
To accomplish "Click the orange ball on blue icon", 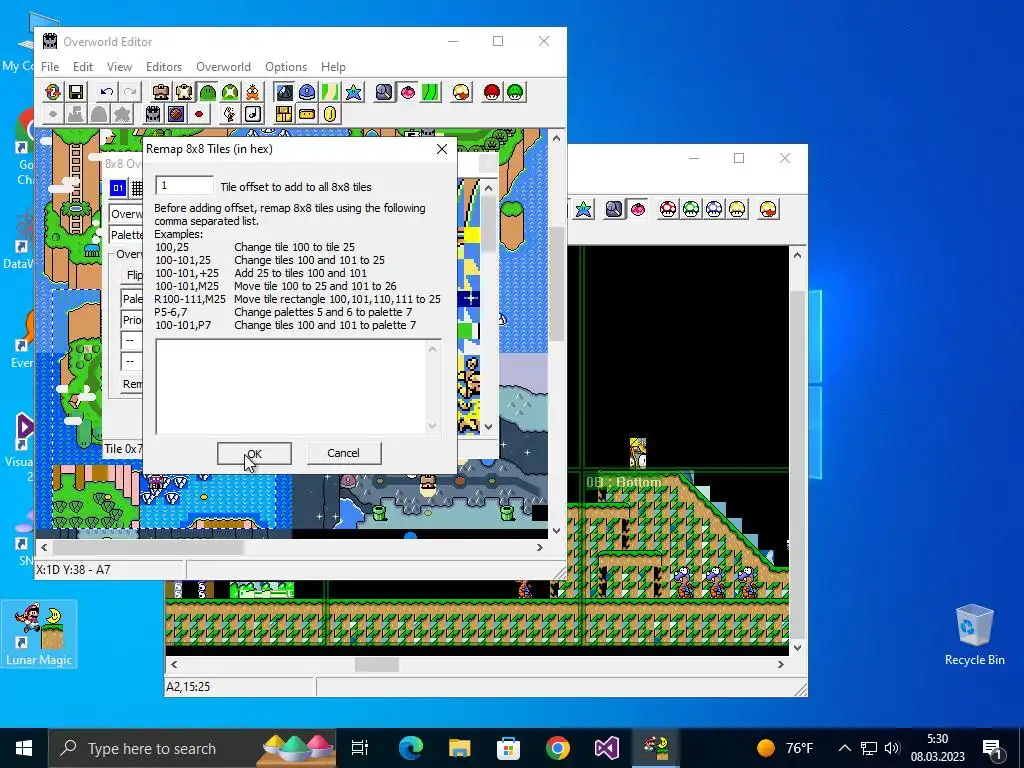I will pyautogui.click(x=176, y=114).
